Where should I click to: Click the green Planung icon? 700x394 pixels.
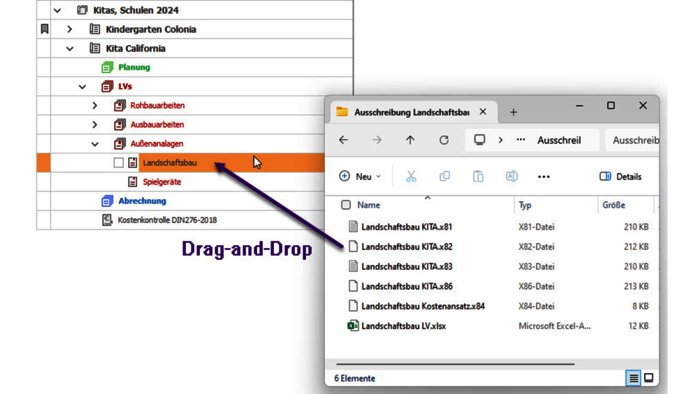[x=107, y=67]
